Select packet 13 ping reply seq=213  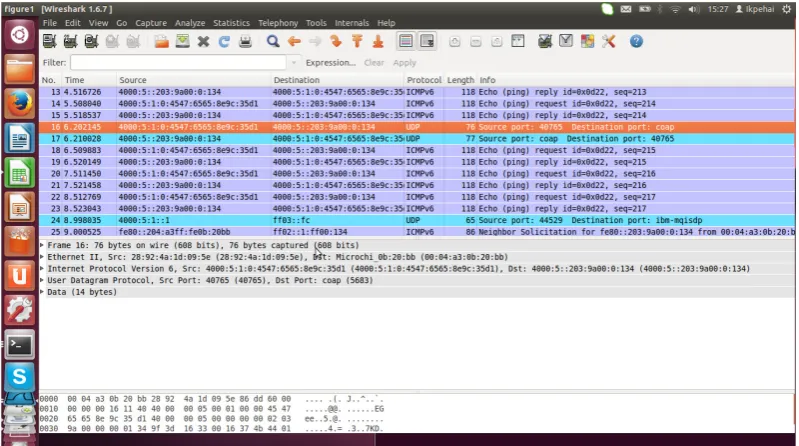[417, 92]
